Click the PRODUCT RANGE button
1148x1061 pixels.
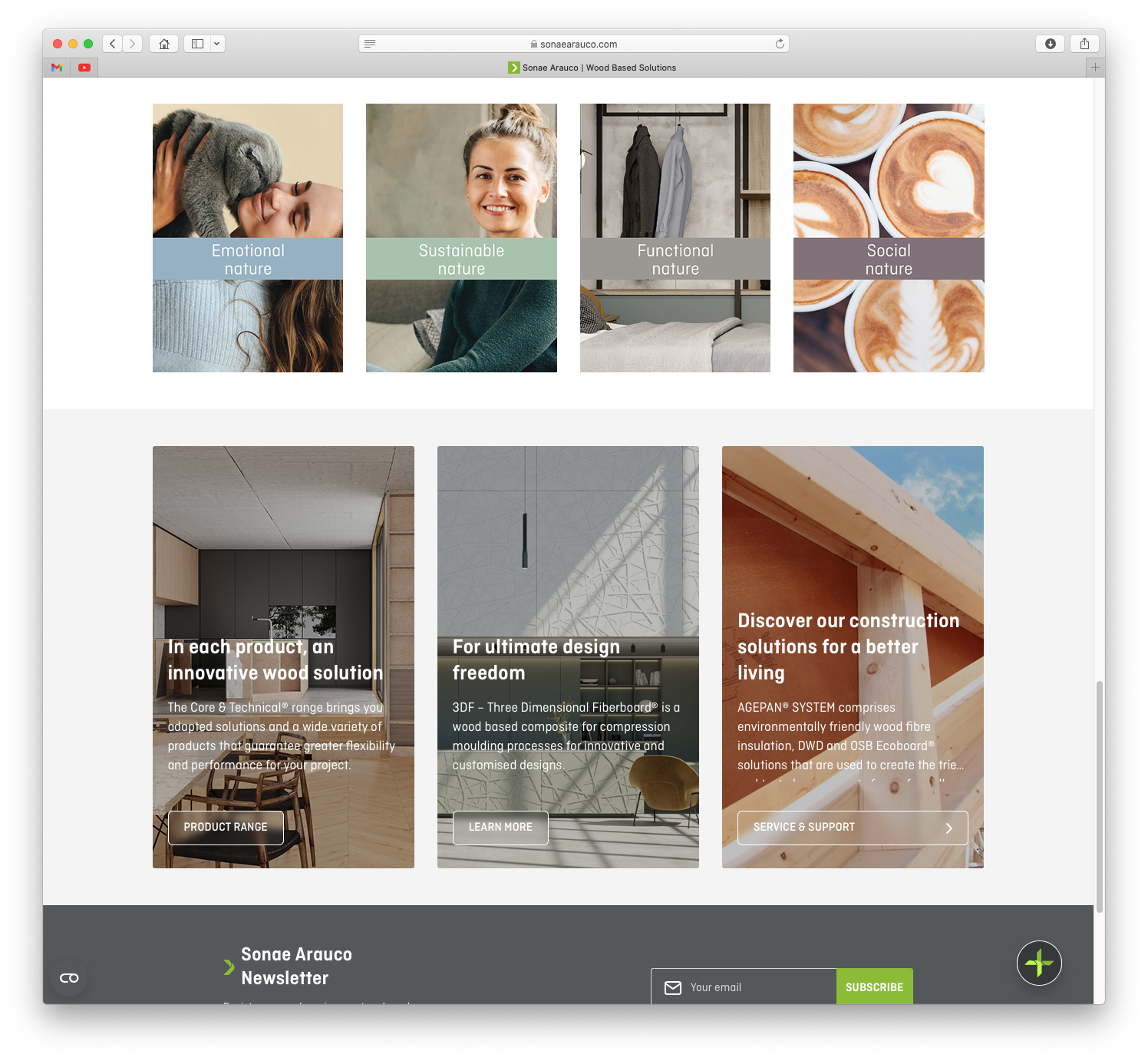tap(226, 828)
